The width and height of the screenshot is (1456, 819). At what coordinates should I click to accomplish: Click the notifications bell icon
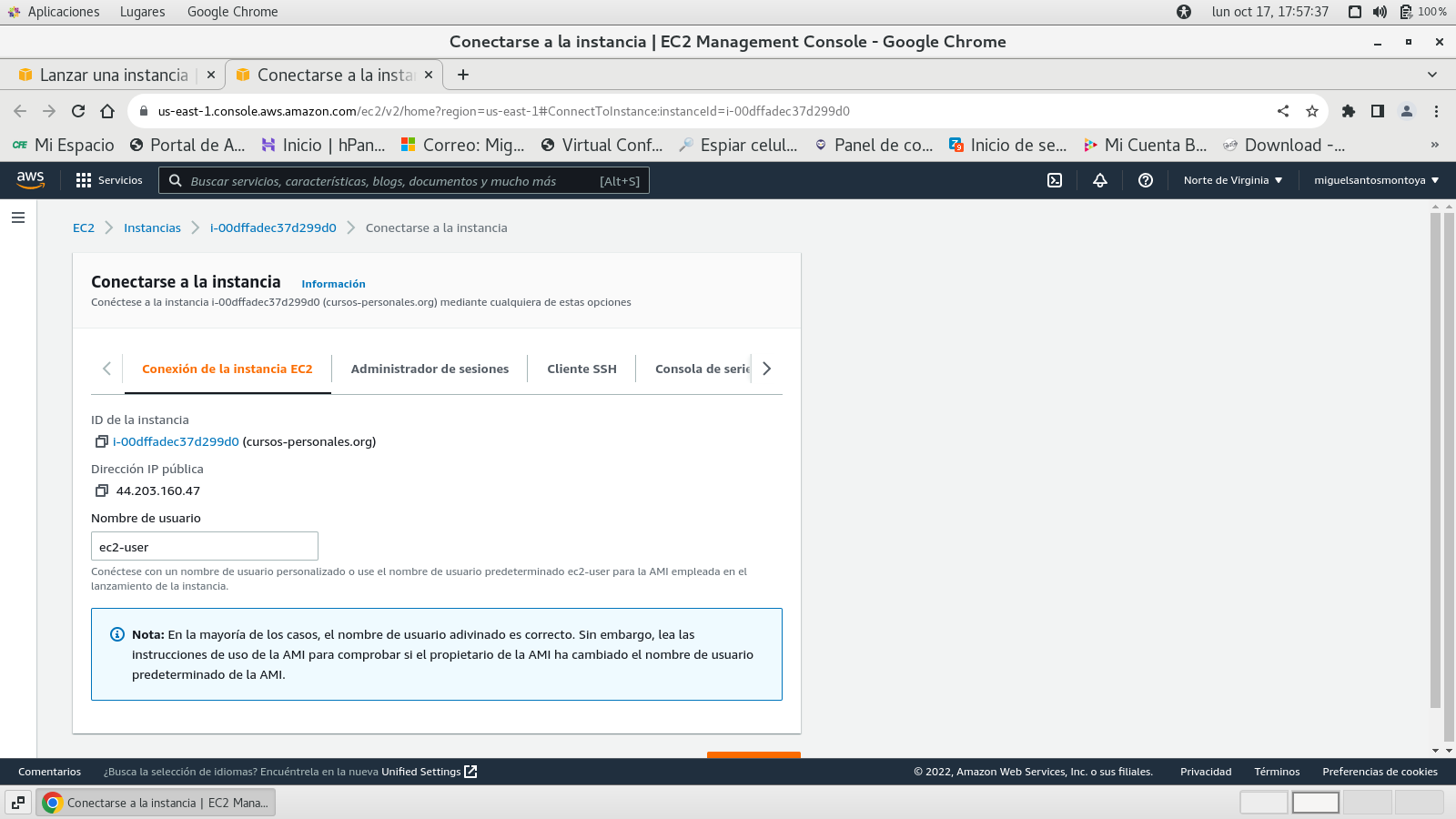(1100, 180)
